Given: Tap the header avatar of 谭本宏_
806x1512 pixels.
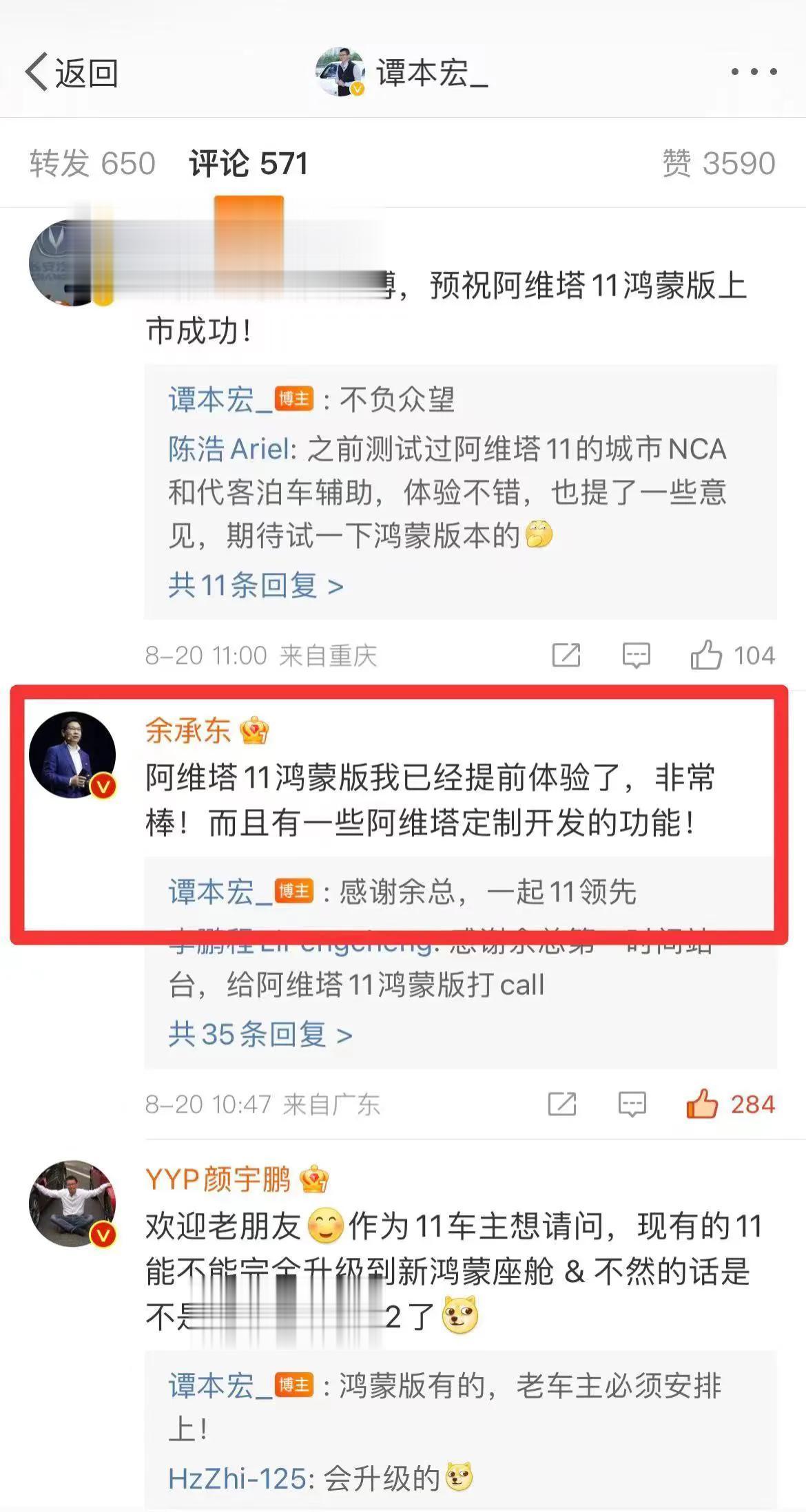Looking at the screenshot, I should point(340,72).
